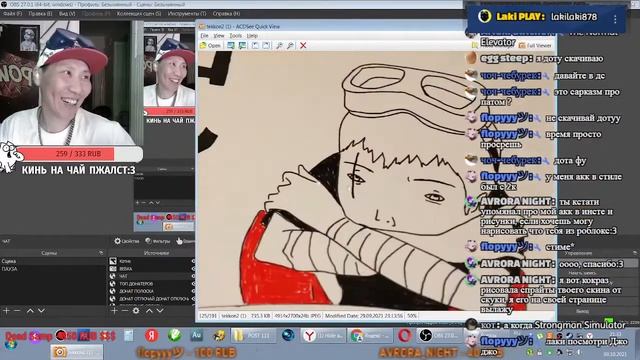The width and height of the screenshot is (640, 360).
Task: Open ACDSee File menu
Action: click(204, 36)
